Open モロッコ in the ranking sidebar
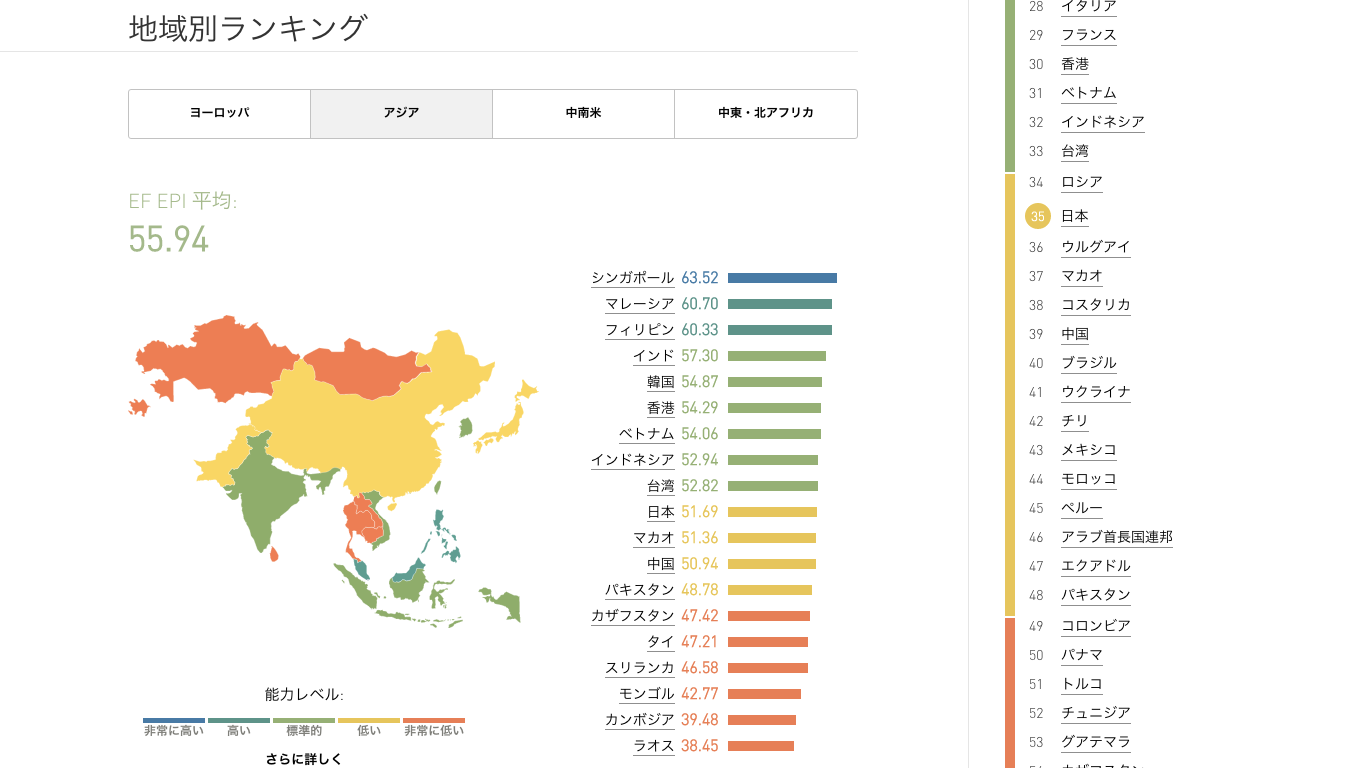 (x=1089, y=479)
